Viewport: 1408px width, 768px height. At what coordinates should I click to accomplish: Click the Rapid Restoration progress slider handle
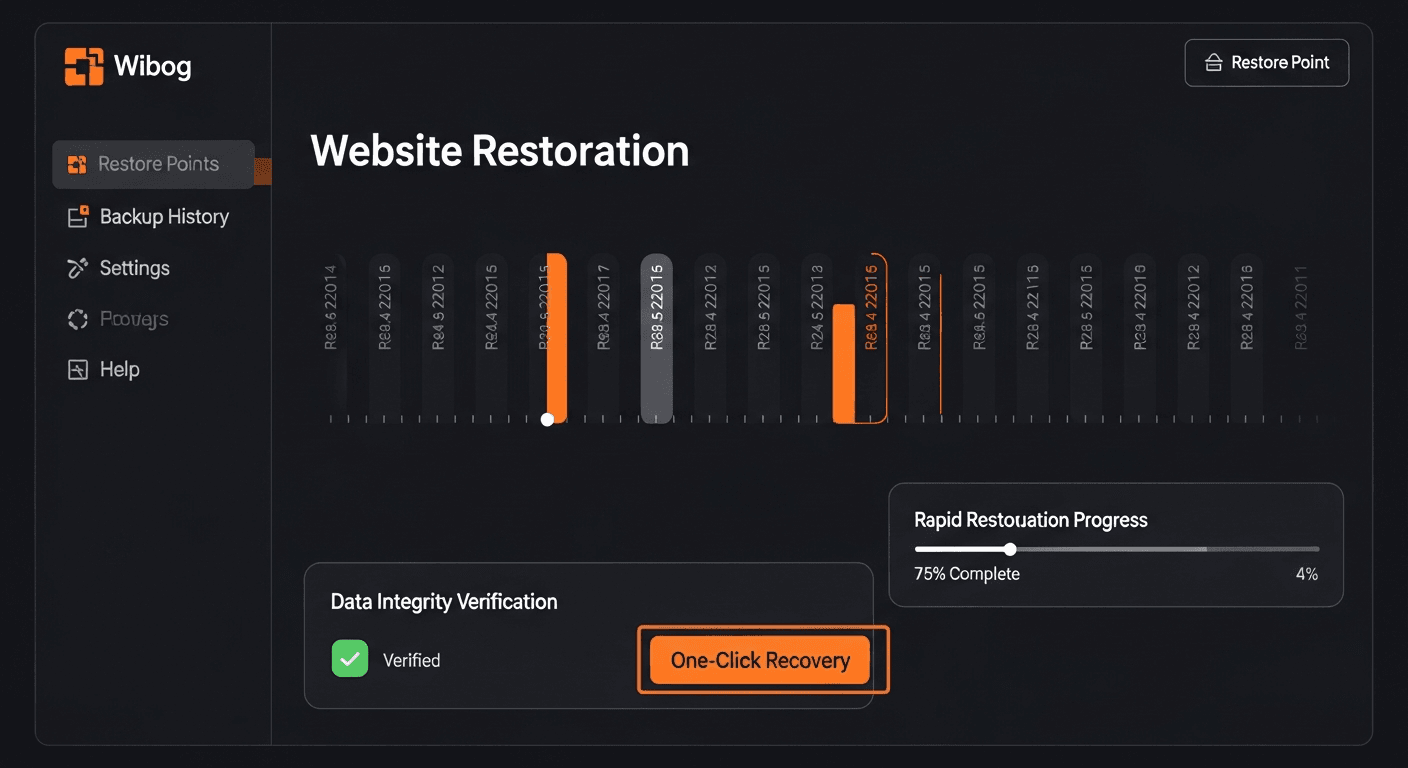[x=1010, y=549]
